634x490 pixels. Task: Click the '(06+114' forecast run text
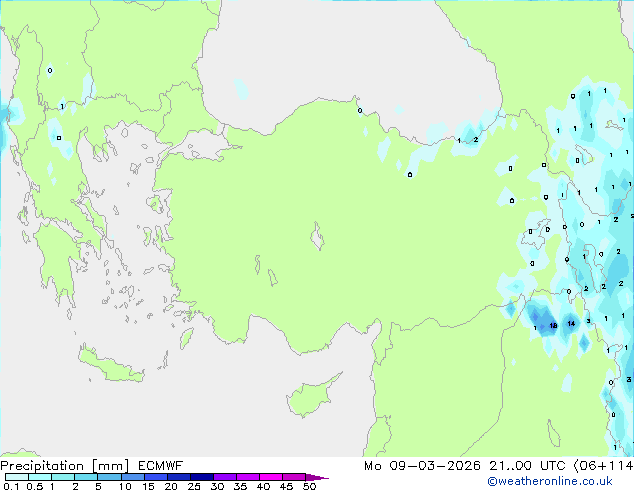(603, 466)
